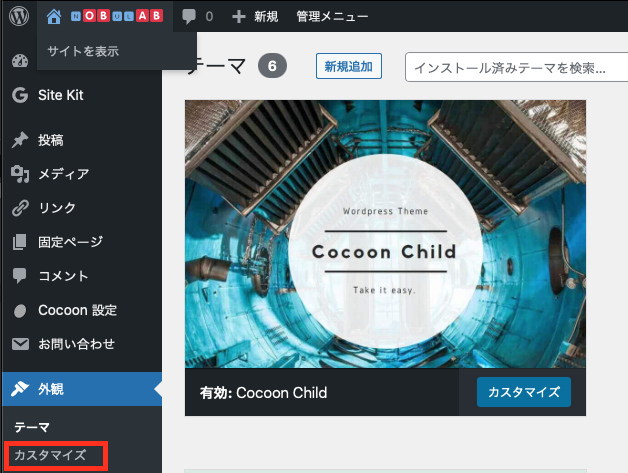Select サイトを表示 from the dropdown

83,51
